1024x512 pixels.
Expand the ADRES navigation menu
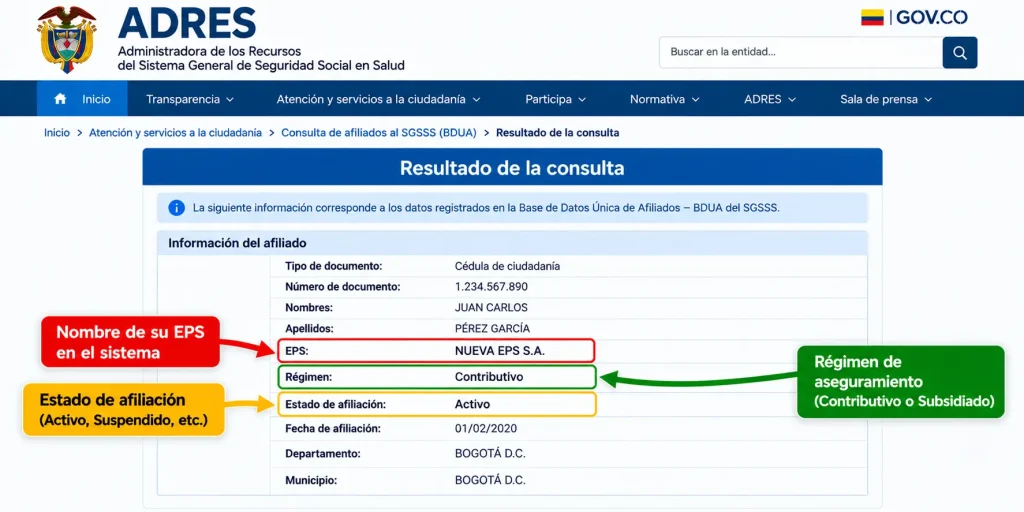tap(770, 99)
